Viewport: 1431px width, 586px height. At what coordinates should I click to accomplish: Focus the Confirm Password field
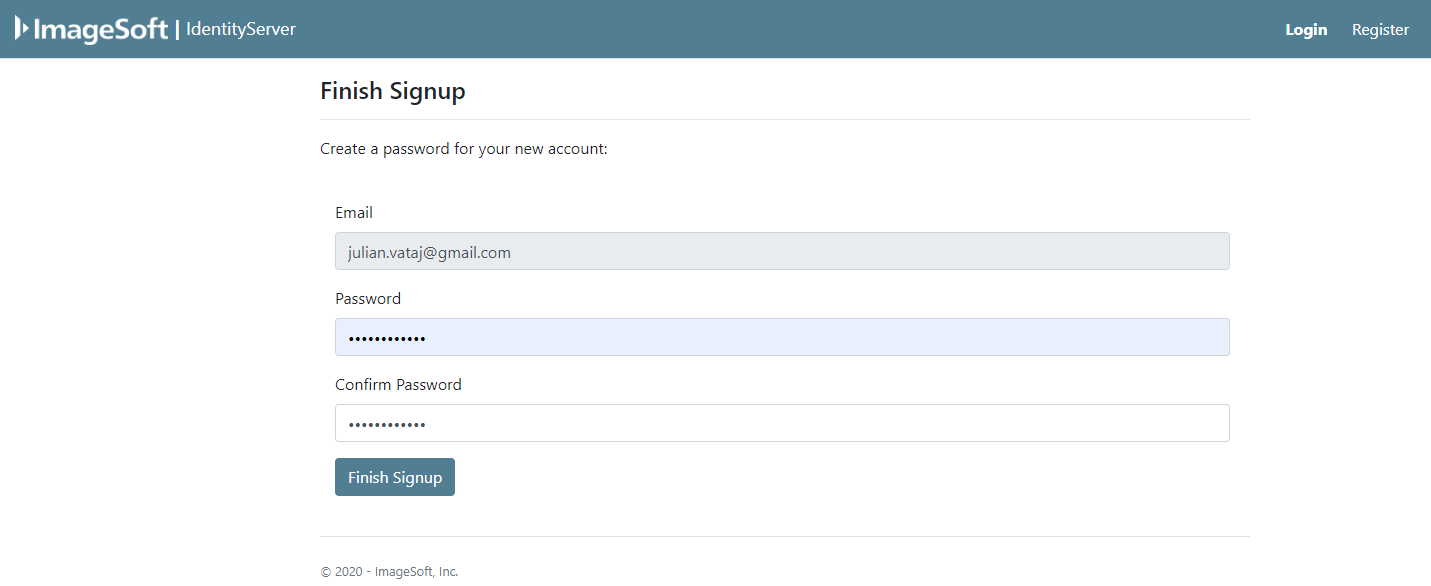pos(782,423)
